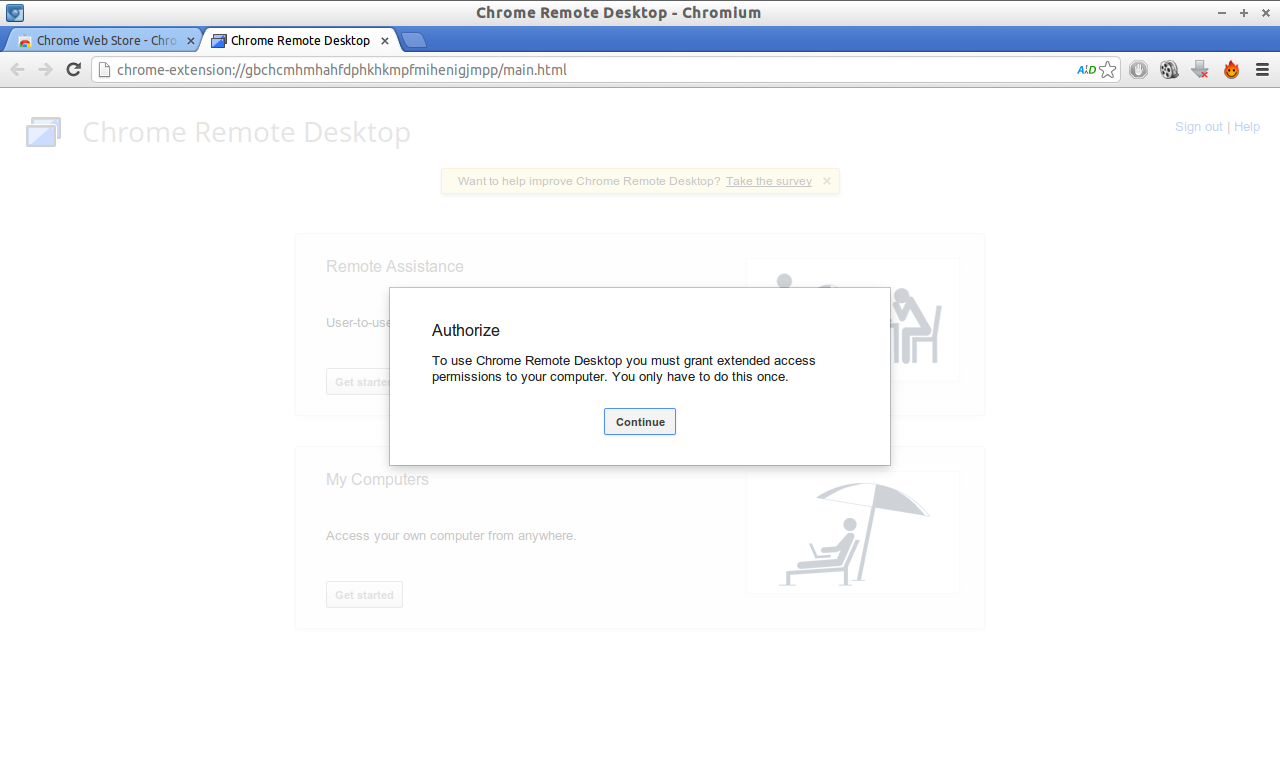Click the window menu icon in title bar
The height and width of the screenshot is (774, 1280).
click(15, 13)
